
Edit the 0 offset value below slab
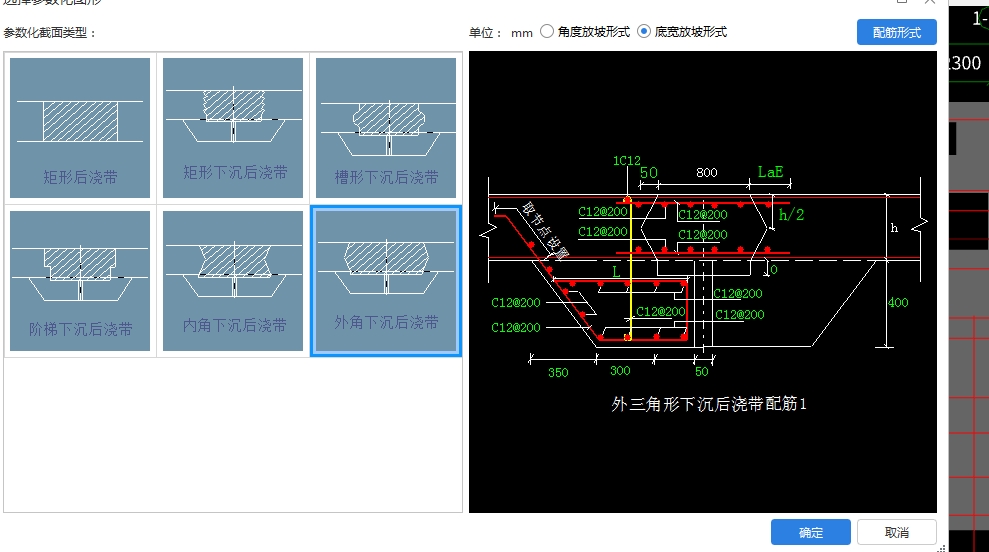pyautogui.click(x=774, y=270)
